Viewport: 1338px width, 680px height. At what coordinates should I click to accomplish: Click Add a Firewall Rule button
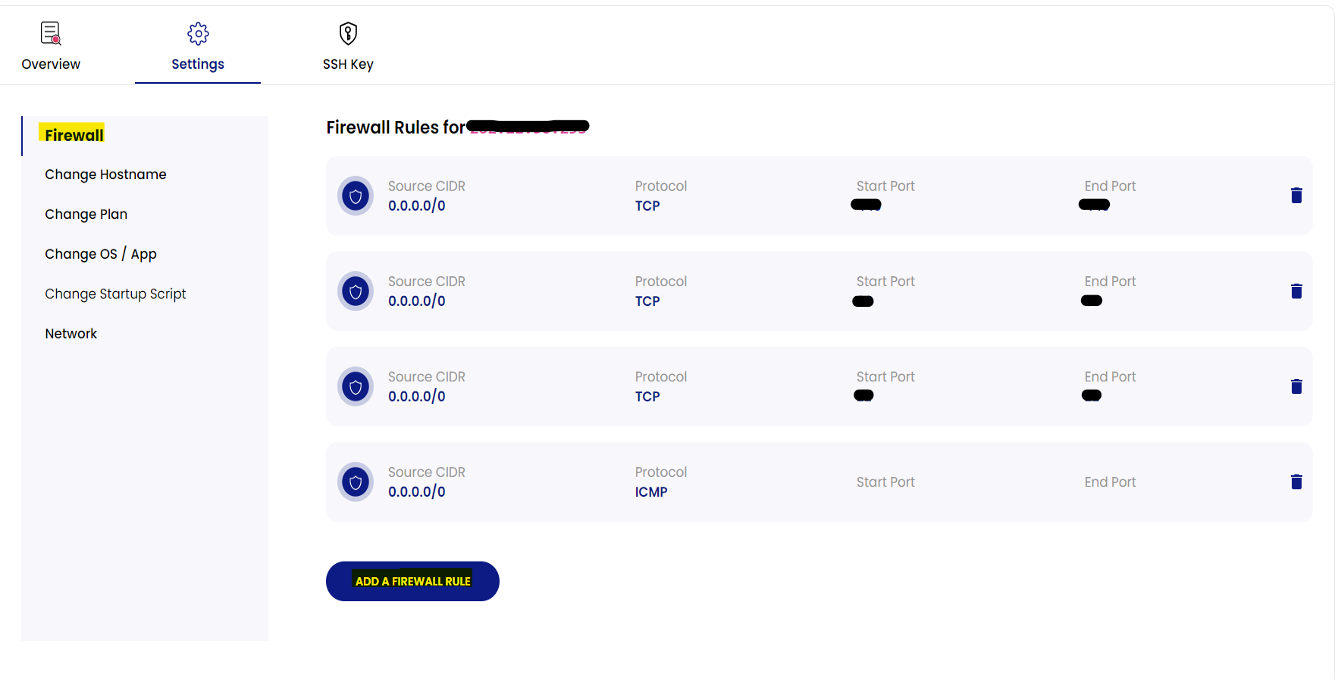412,581
